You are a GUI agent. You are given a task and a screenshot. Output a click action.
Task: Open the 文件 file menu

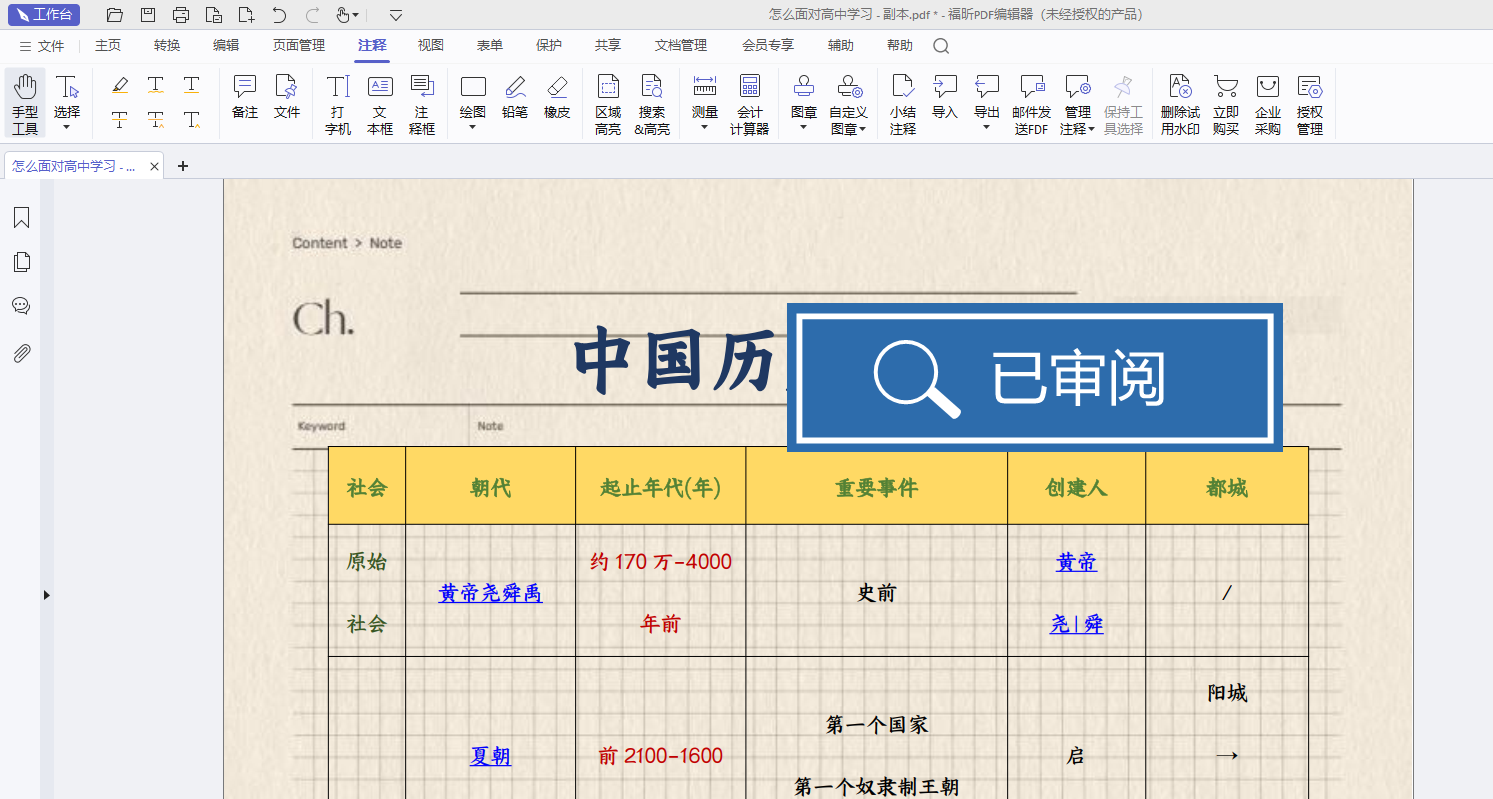[x=42, y=46]
